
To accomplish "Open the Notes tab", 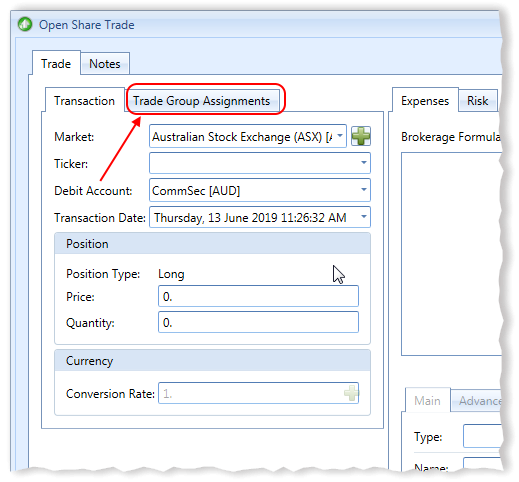I will coord(105,64).
